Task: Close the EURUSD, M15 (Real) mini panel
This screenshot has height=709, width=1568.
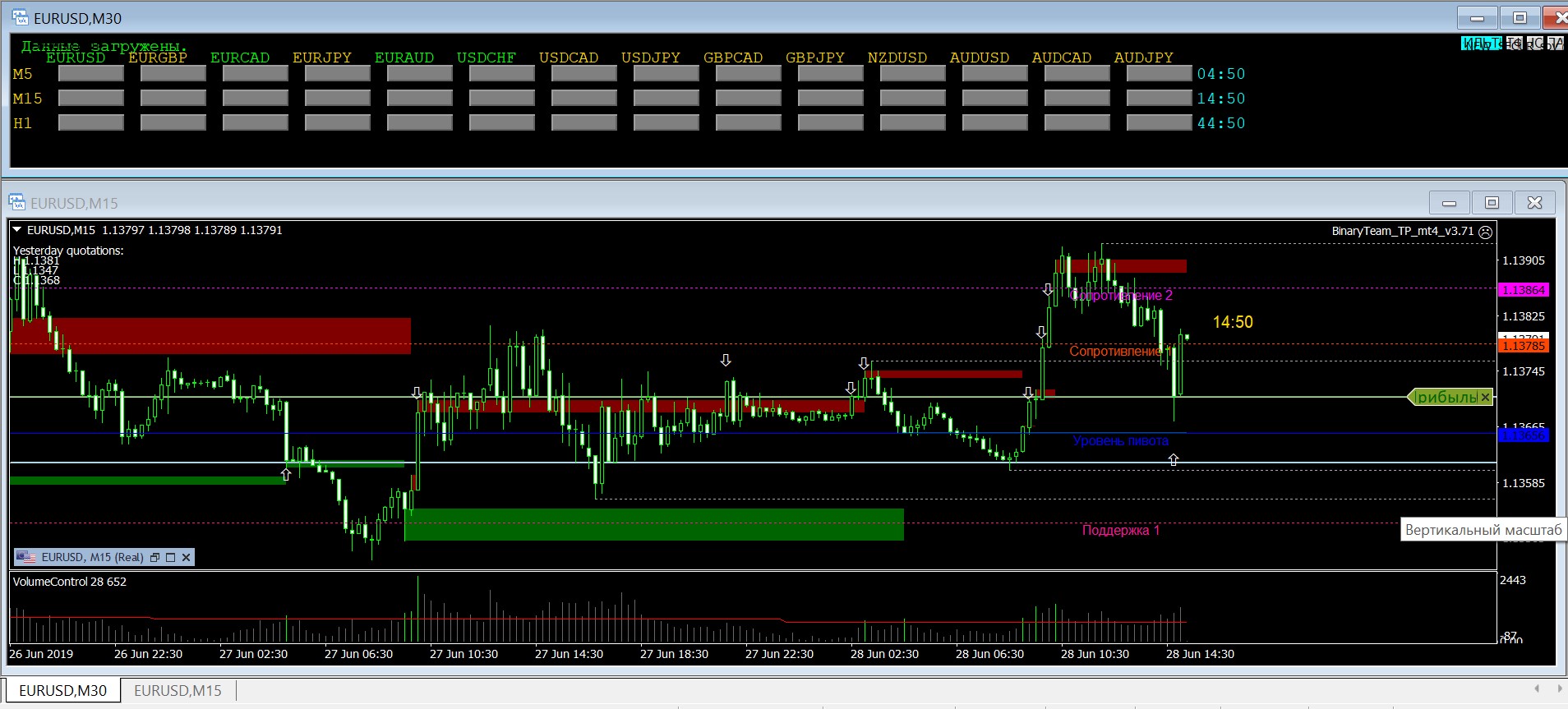Action: coord(187,557)
